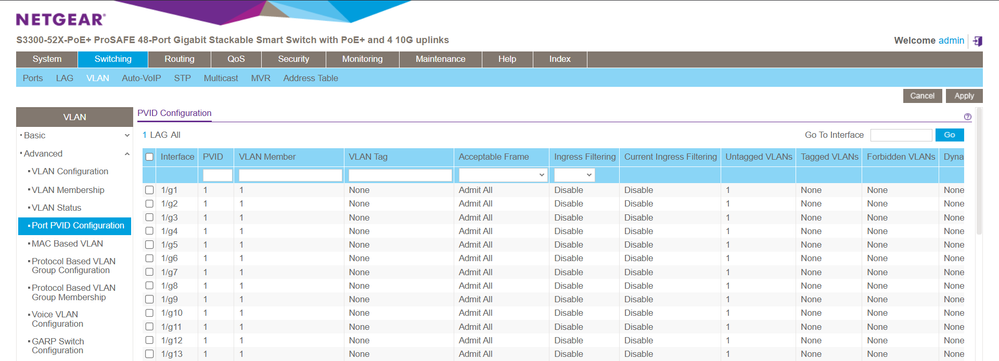Click the admin user link
The height and width of the screenshot is (361, 999).
(x=951, y=41)
